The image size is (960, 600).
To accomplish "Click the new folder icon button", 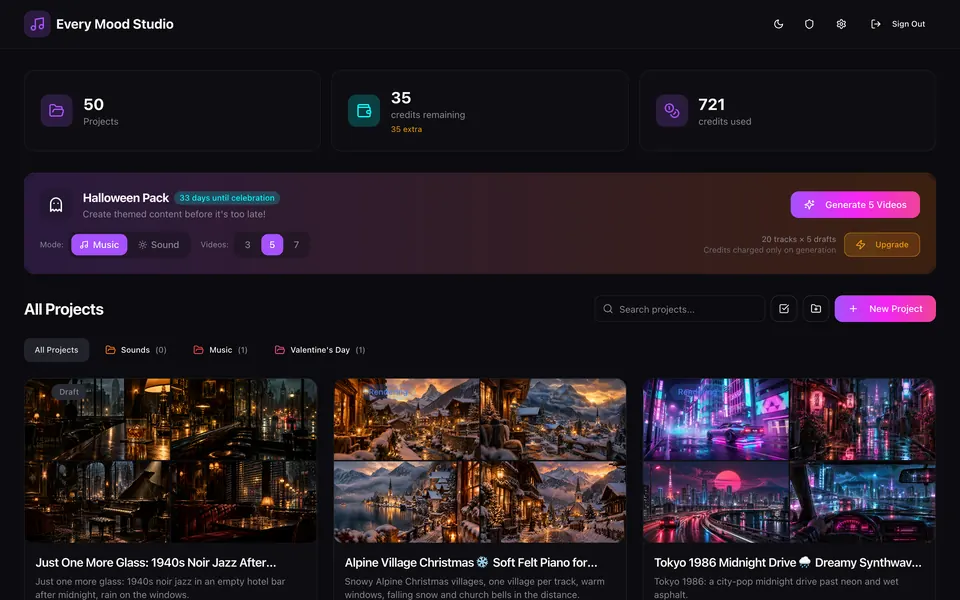I will tap(816, 309).
